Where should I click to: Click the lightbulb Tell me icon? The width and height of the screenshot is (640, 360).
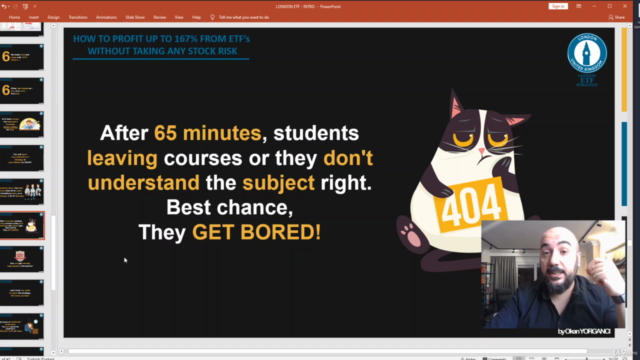212,18
